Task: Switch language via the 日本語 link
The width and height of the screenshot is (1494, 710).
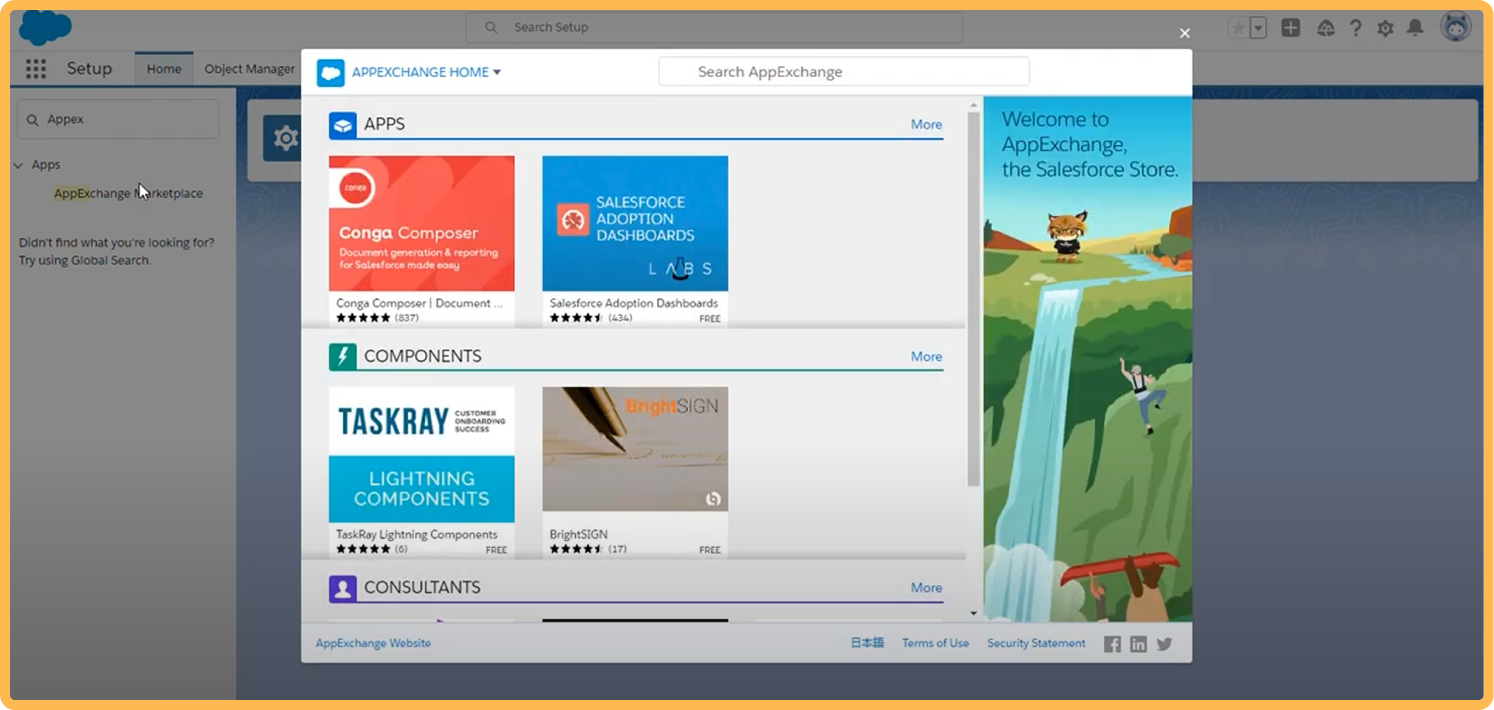Action: [867, 643]
